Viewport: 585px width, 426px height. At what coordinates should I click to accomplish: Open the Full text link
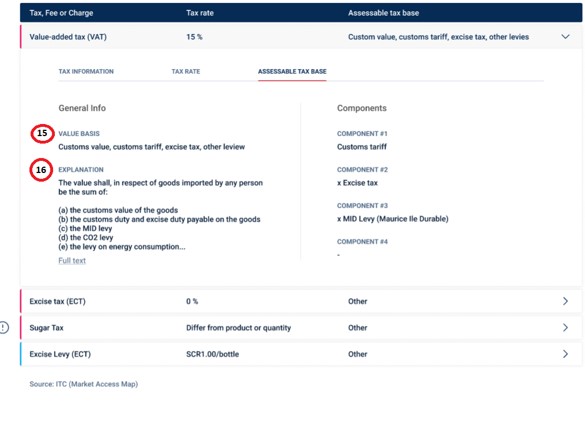(72, 260)
